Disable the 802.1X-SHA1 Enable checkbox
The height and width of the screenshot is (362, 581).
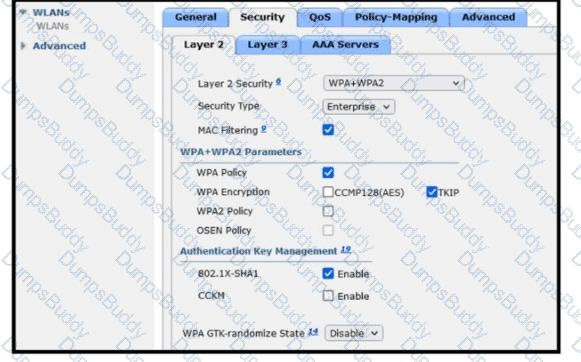pyautogui.click(x=328, y=273)
